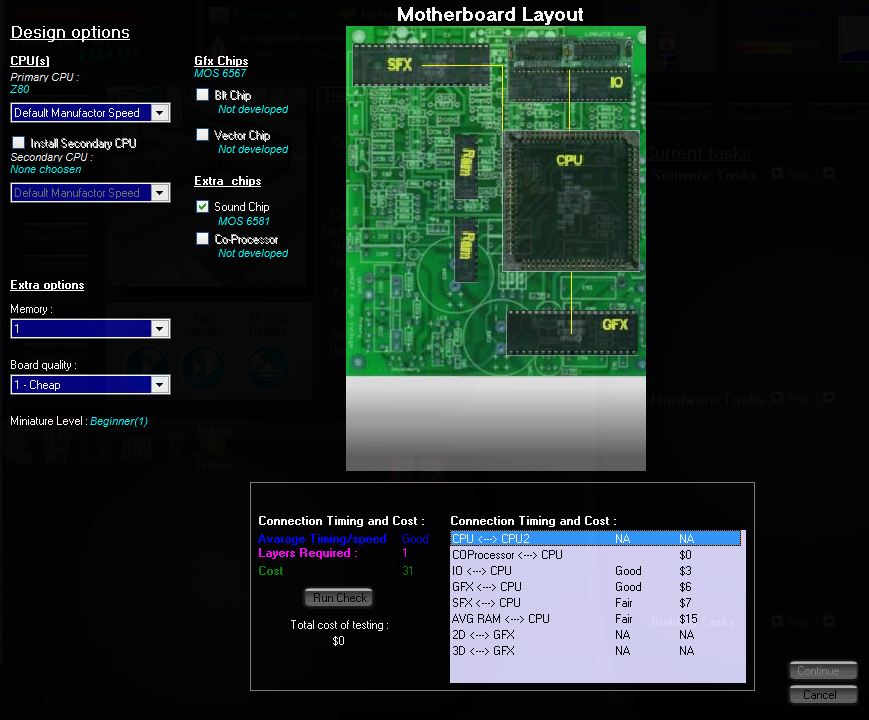Select the 2D <--> GFX row
Screen dimensions: 869x720
coord(596,635)
